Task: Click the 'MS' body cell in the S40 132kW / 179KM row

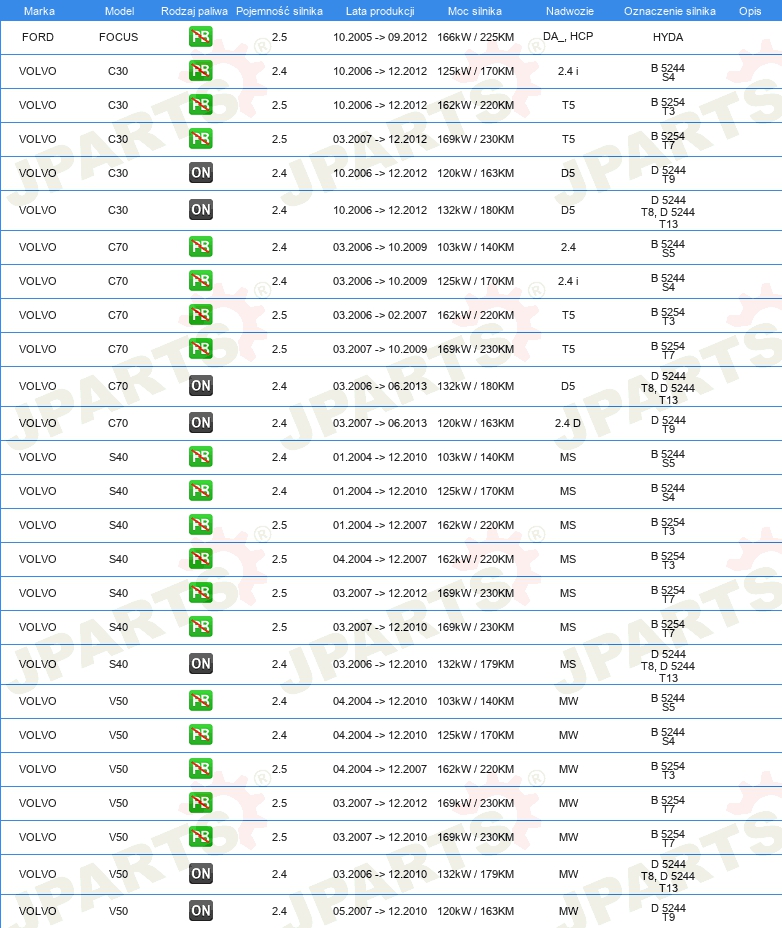Action: [x=568, y=664]
